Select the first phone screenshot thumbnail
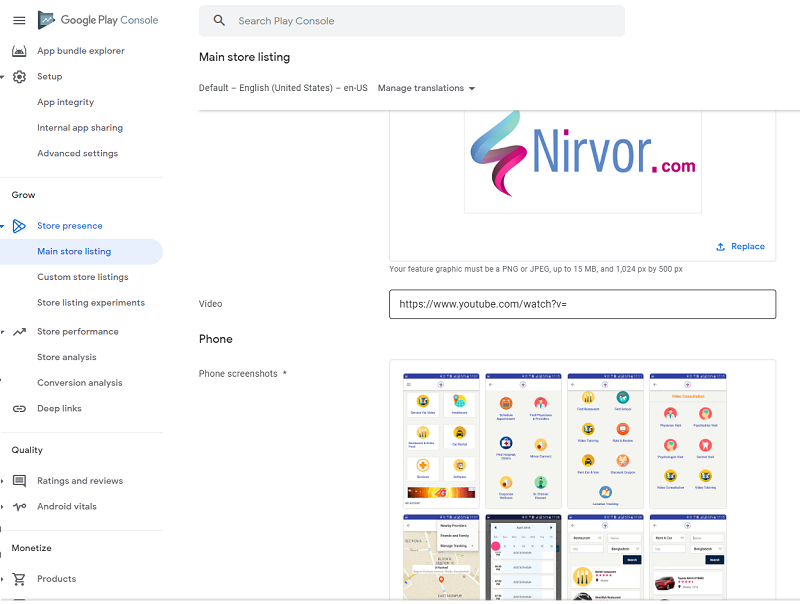800x604 pixels. point(440,441)
